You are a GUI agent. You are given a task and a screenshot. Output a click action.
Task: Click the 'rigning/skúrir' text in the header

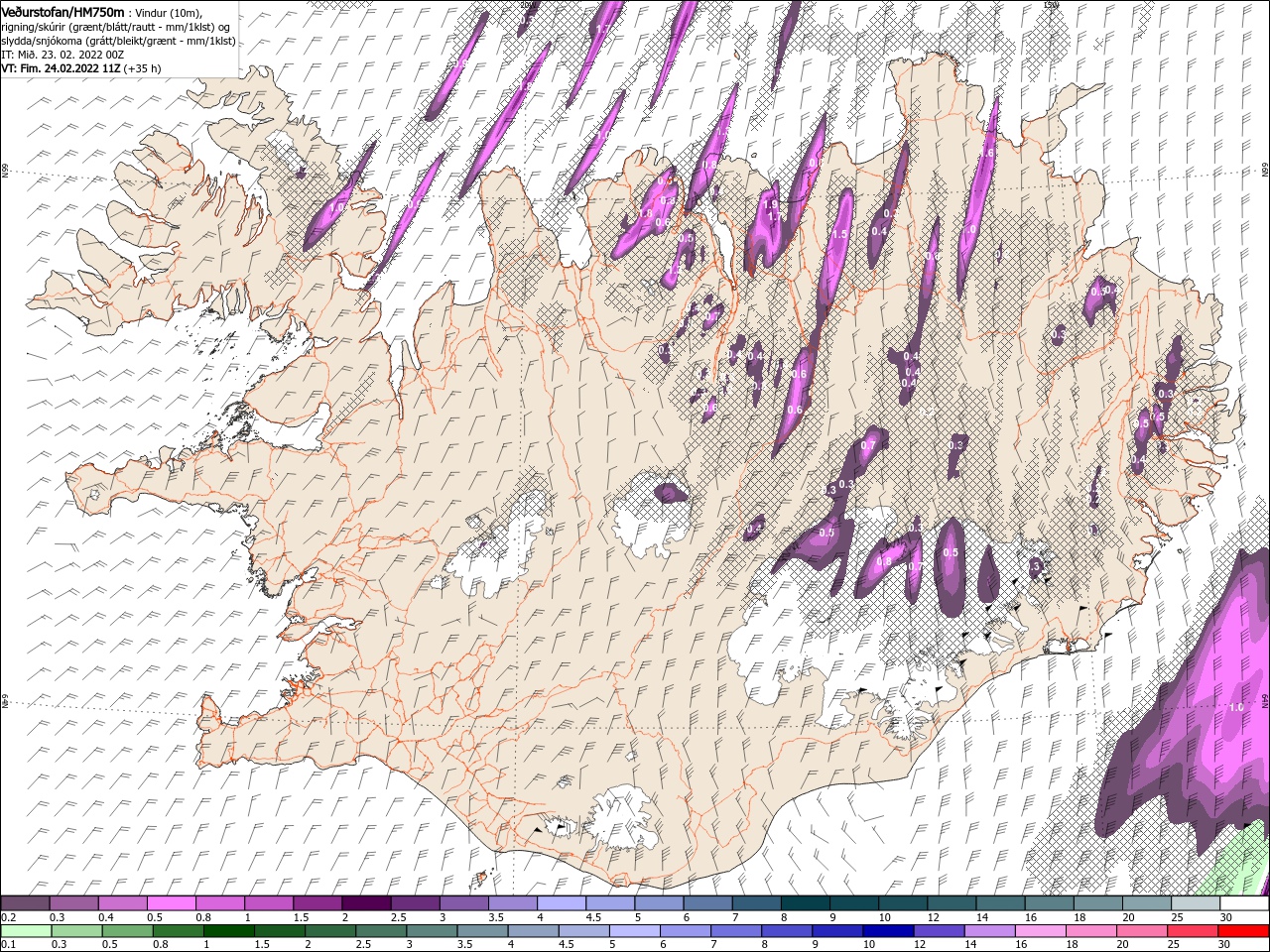click(36, 27)
